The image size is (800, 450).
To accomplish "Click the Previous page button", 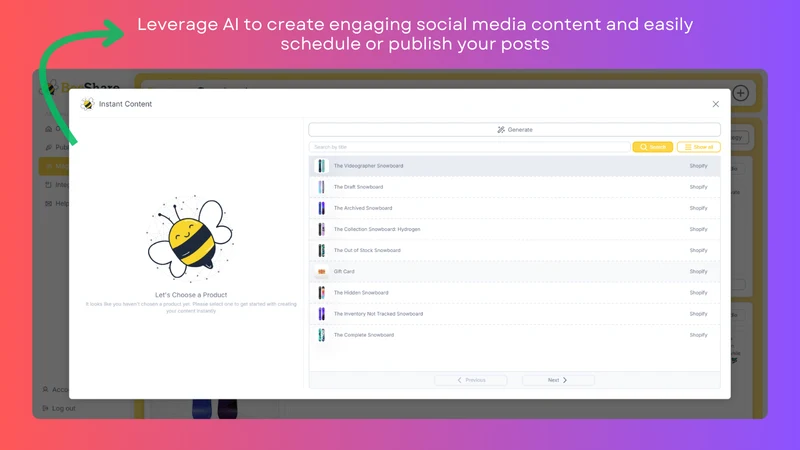I will (x=470, y=380).
